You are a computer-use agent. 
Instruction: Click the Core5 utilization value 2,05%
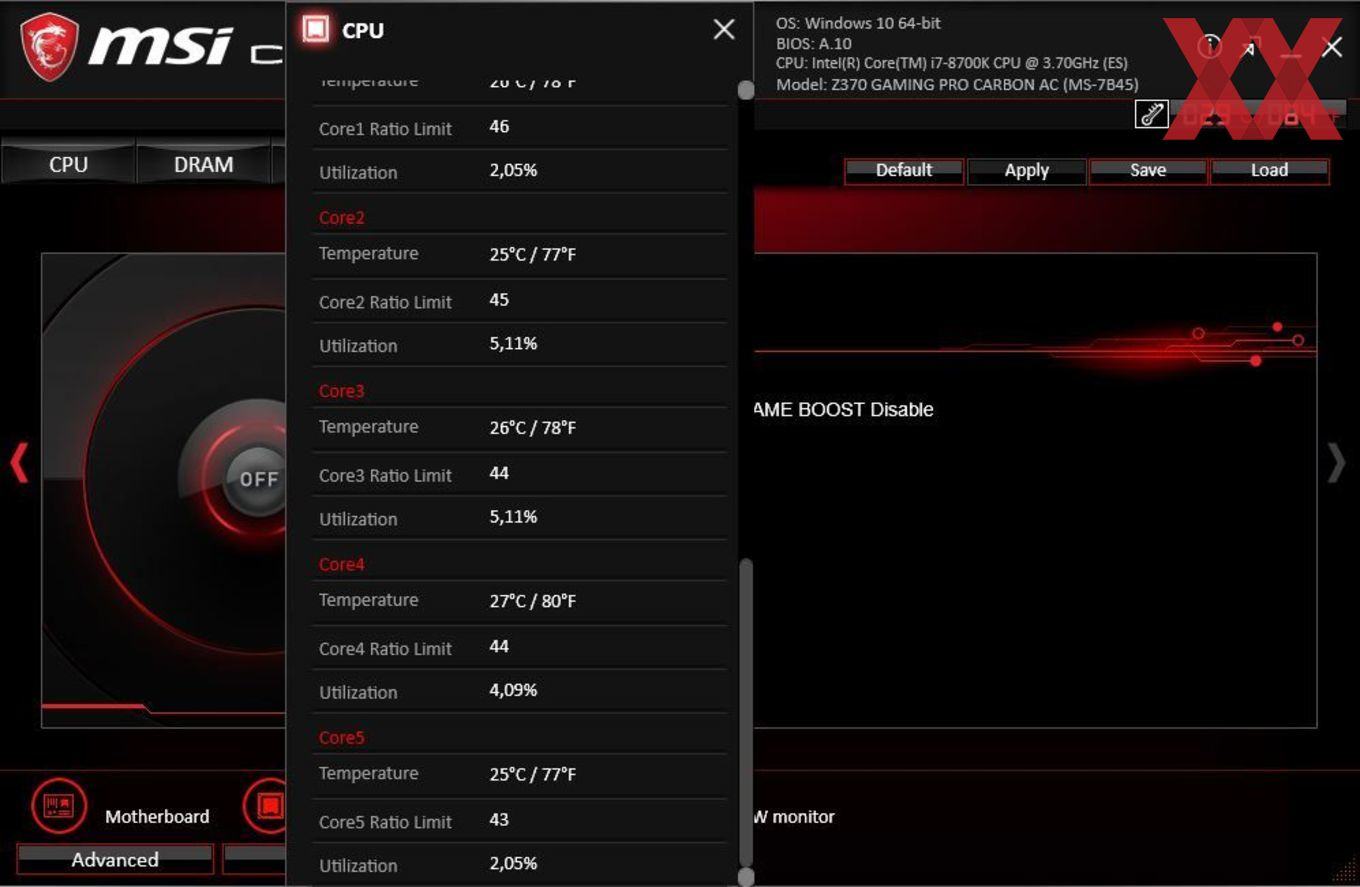tap(513, 864)
